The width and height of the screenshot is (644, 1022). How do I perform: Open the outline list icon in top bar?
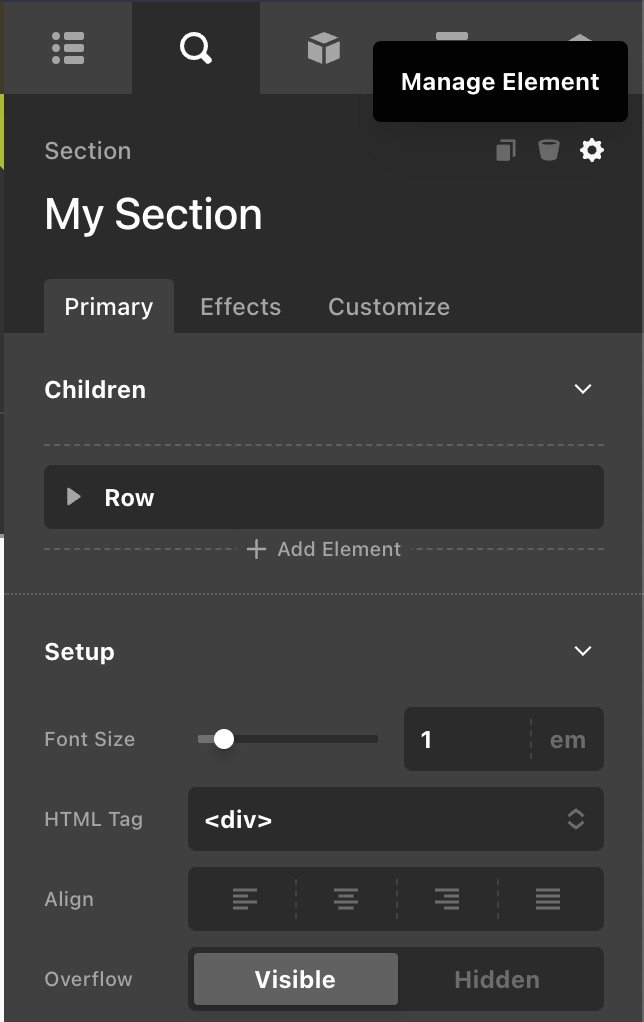coord(68,48)
